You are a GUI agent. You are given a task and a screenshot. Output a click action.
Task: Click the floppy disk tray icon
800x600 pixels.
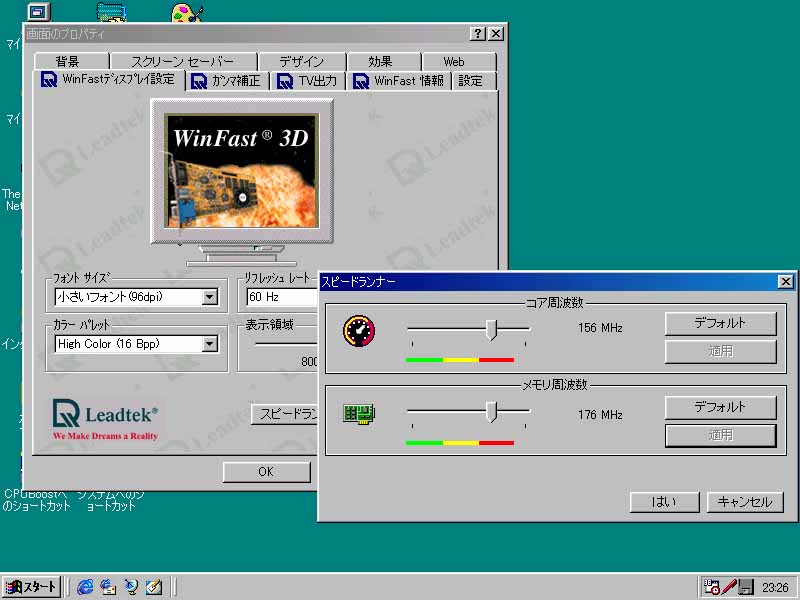tap(746, 587)
